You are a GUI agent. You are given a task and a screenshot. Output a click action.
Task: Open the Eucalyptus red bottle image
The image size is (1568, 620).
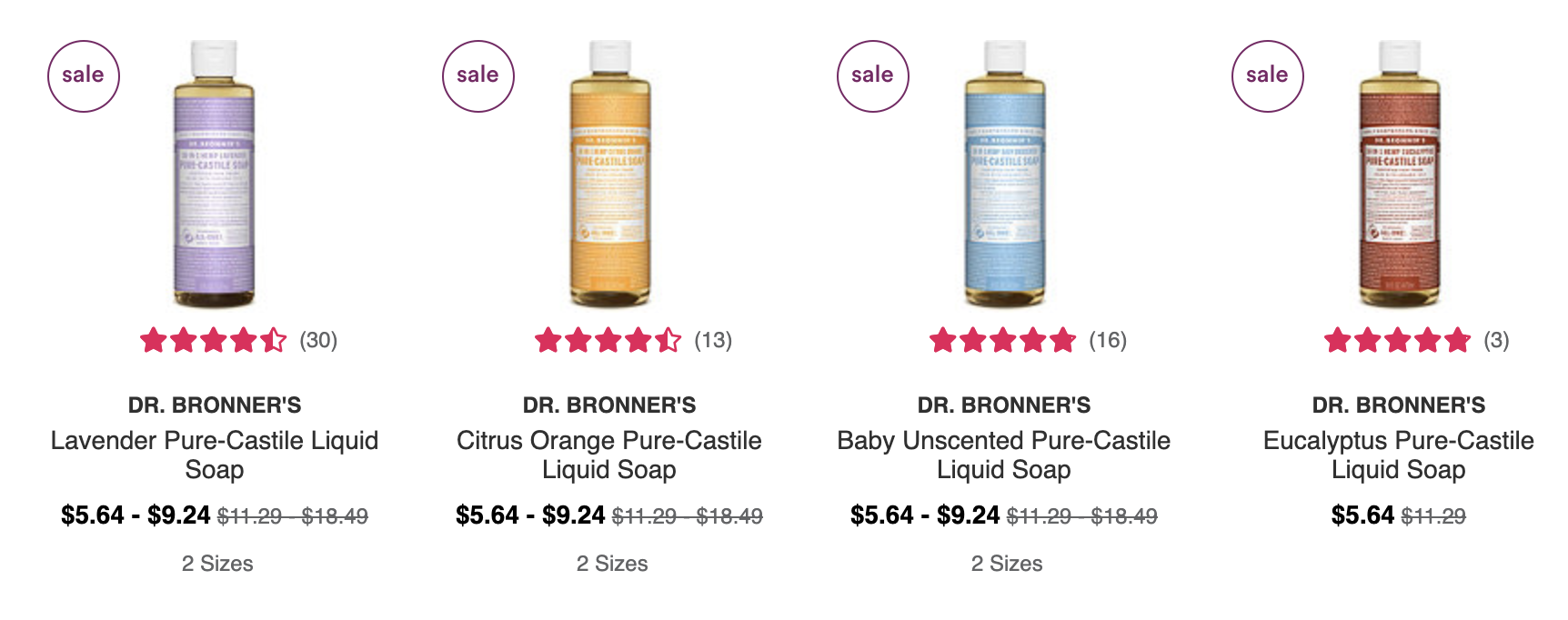tap(1400, 174)
